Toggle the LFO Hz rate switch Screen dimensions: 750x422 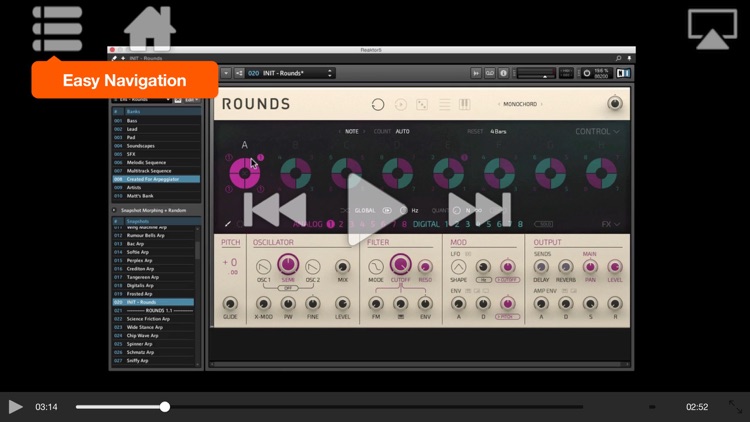point(483,279)
